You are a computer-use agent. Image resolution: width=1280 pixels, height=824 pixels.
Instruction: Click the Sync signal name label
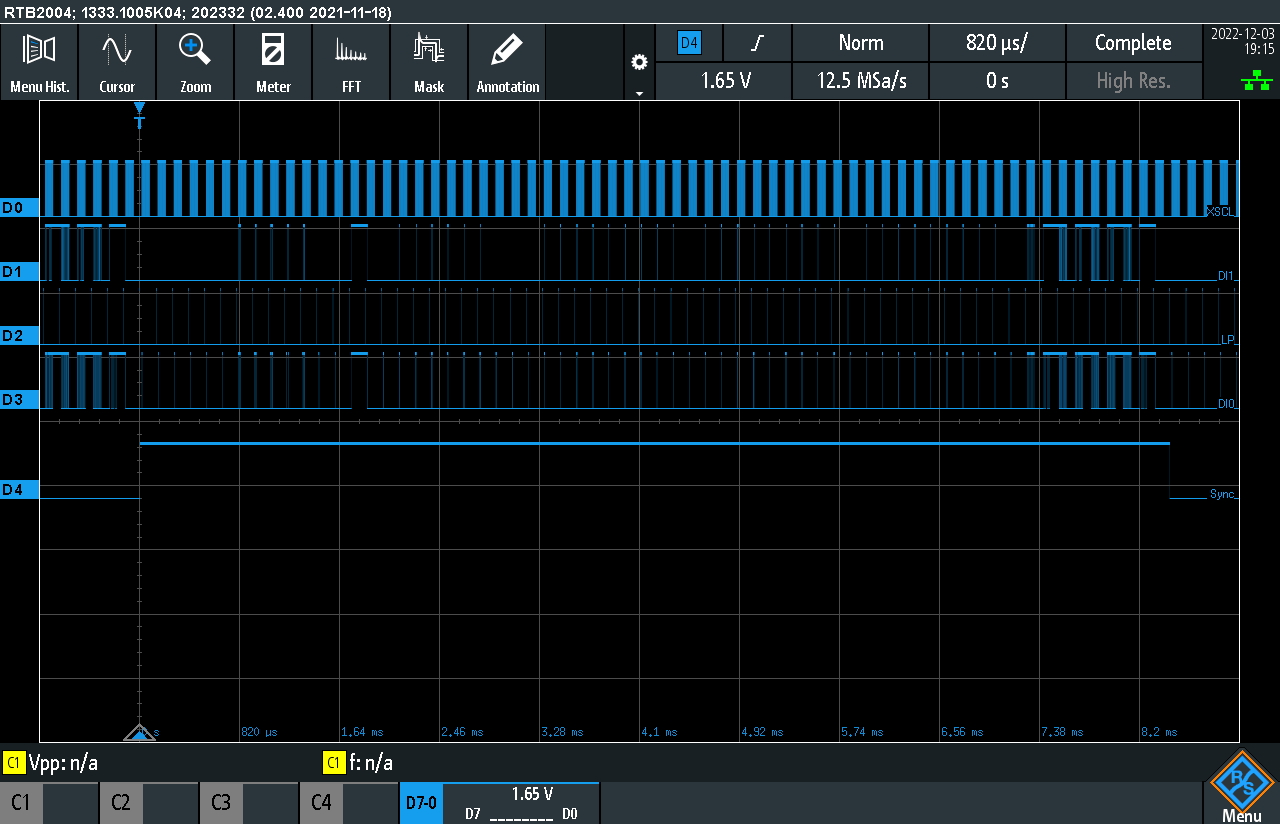pos(1223,494)
